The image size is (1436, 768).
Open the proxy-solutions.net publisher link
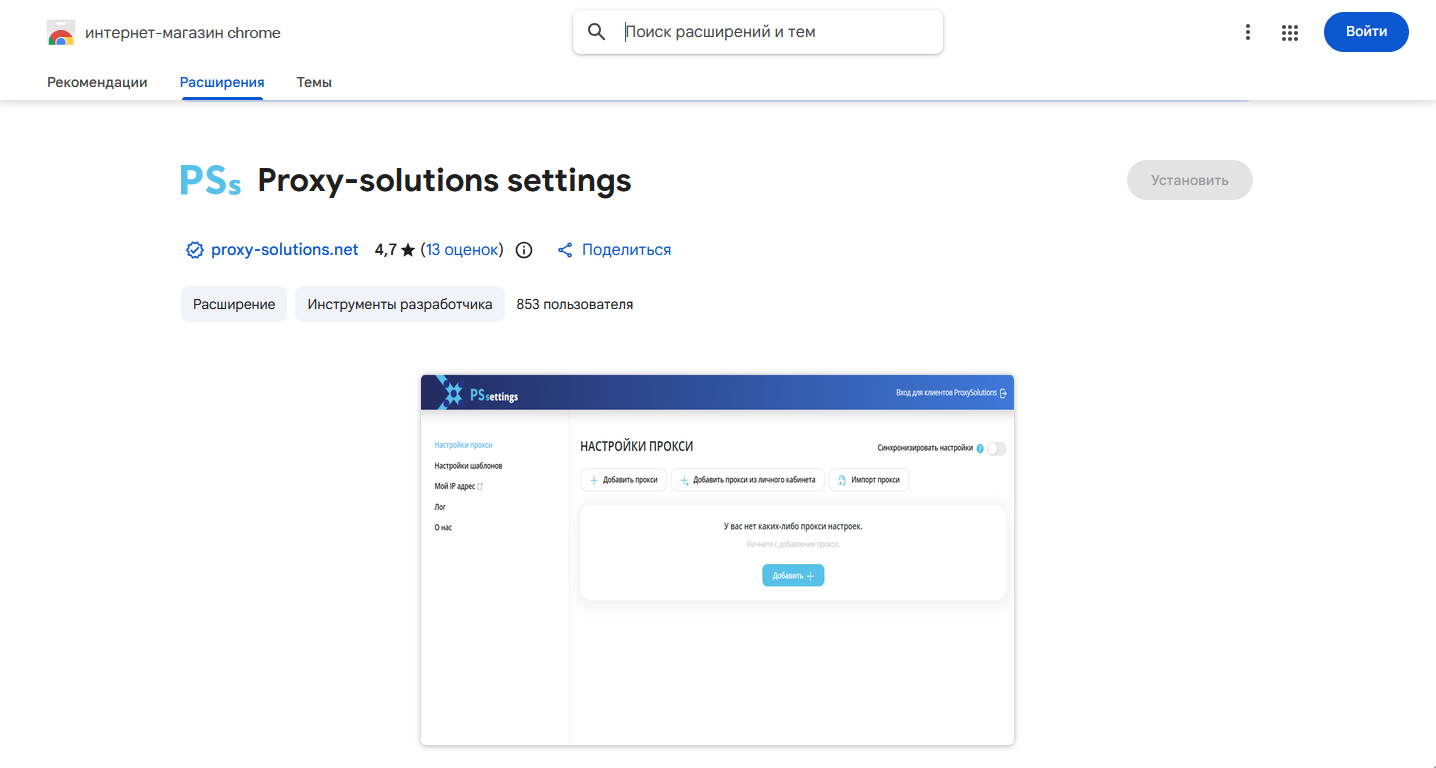coord(284,250)
